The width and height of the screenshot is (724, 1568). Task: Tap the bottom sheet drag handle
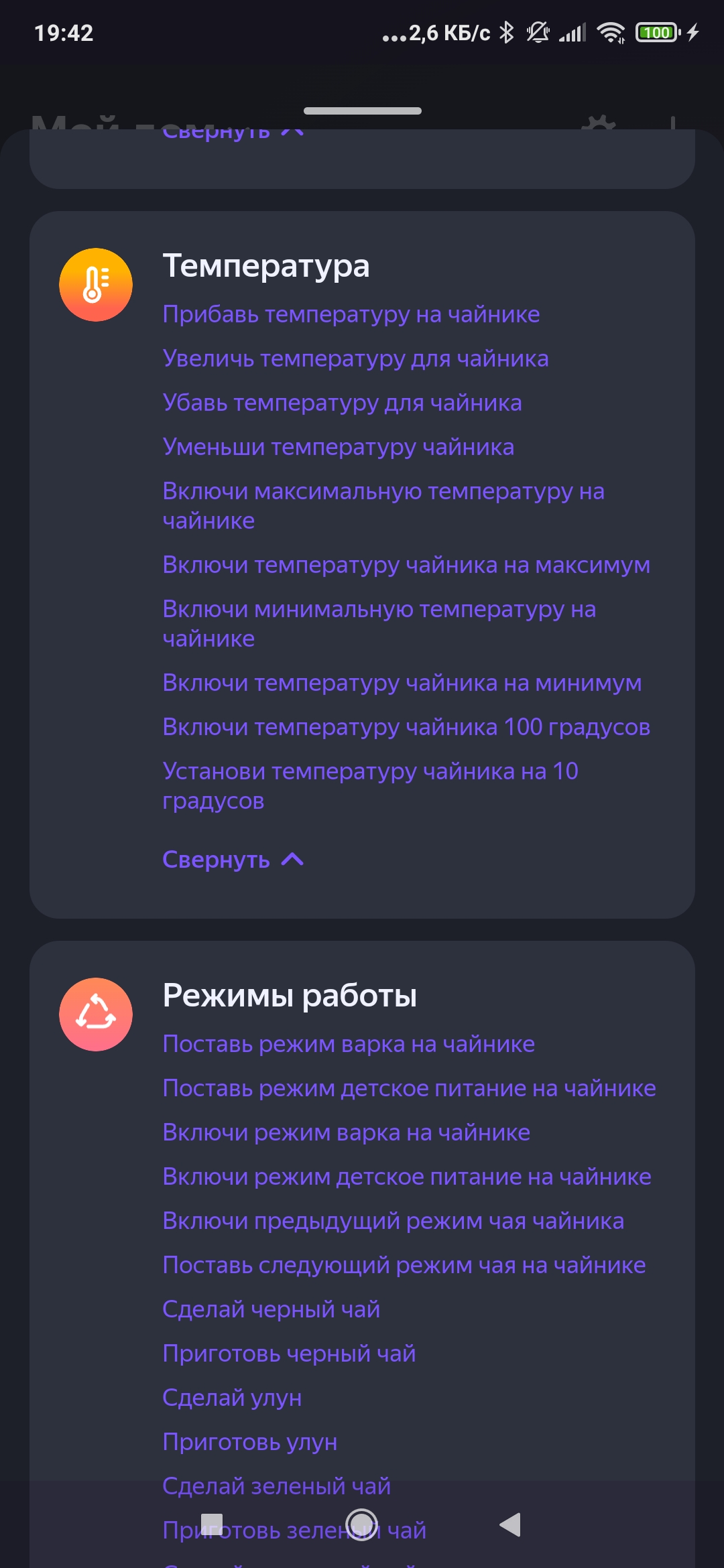(362, 111)
